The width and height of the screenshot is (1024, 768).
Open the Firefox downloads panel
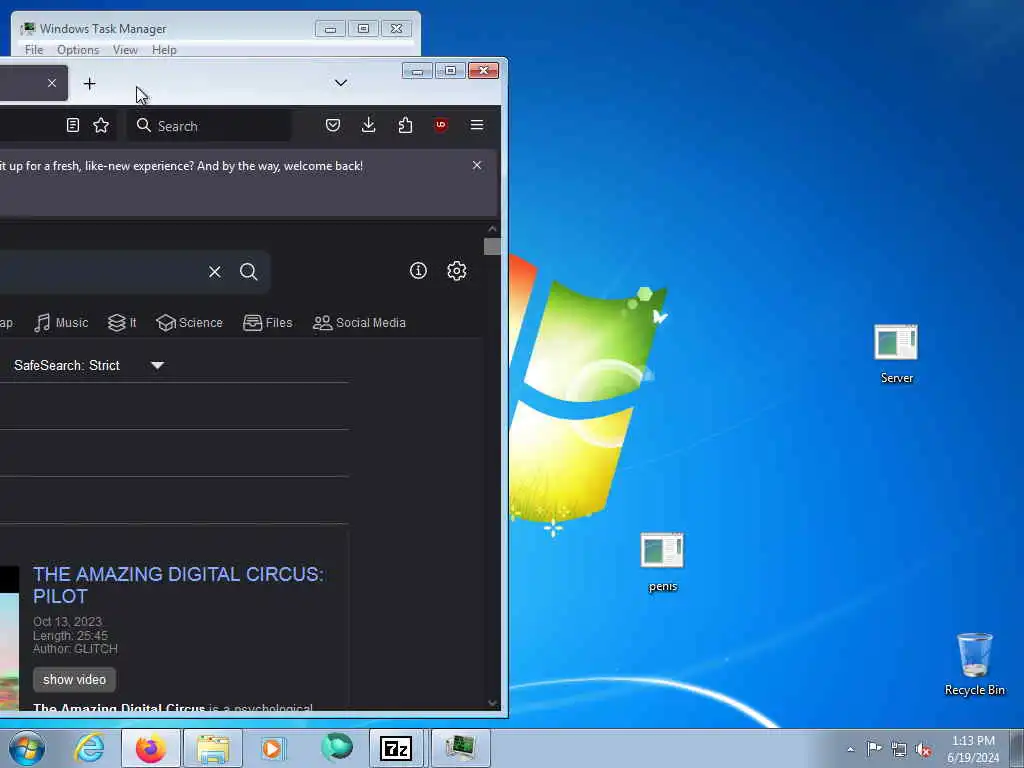click(x=368, y=125)
